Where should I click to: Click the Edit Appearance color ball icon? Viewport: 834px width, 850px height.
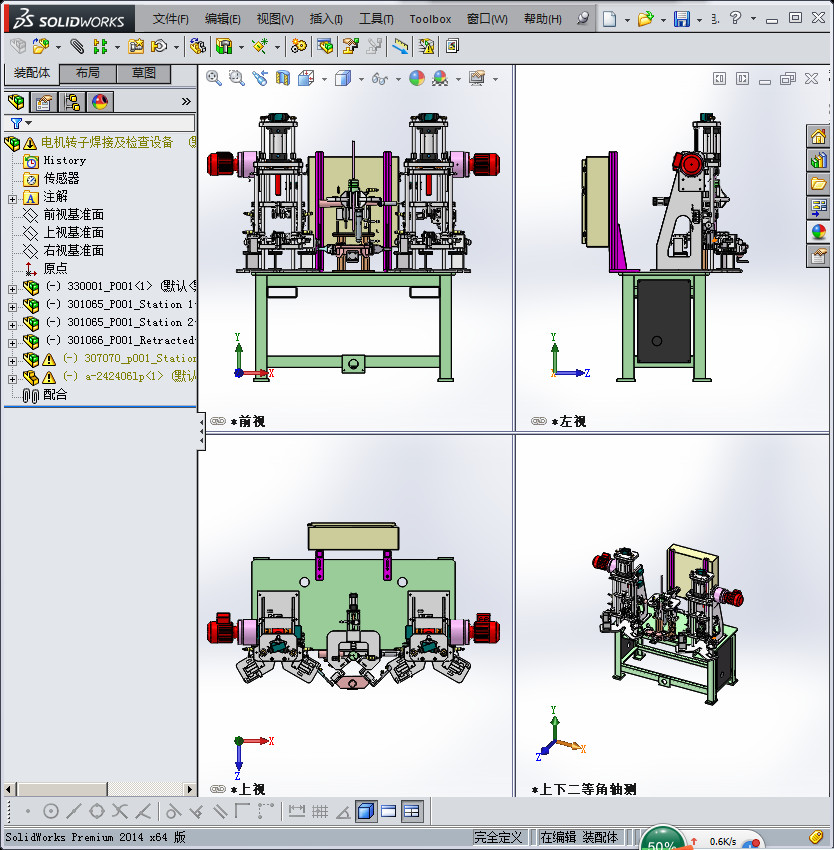tap(416, 79)
